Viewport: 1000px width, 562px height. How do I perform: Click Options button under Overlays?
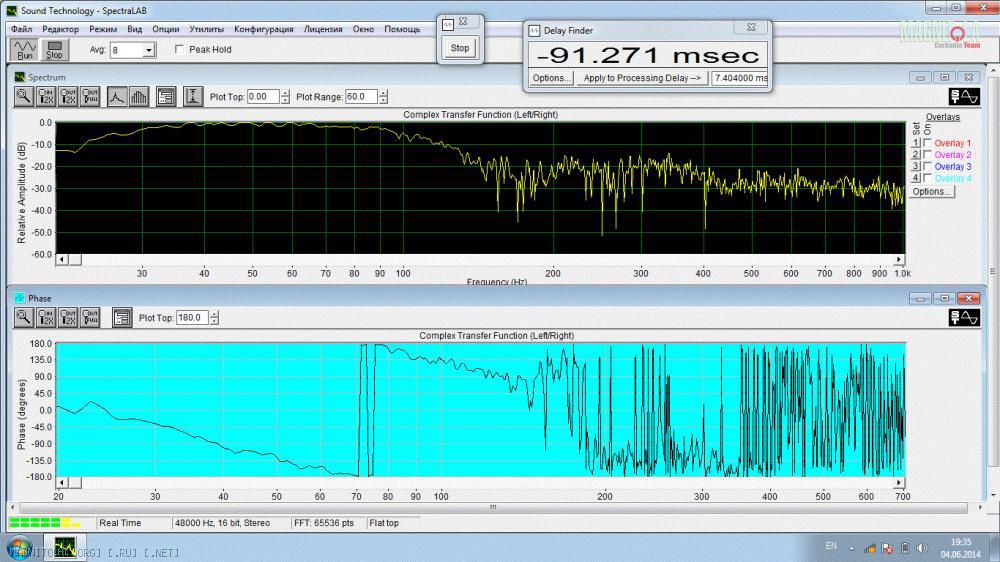click(x=932, y=191)
